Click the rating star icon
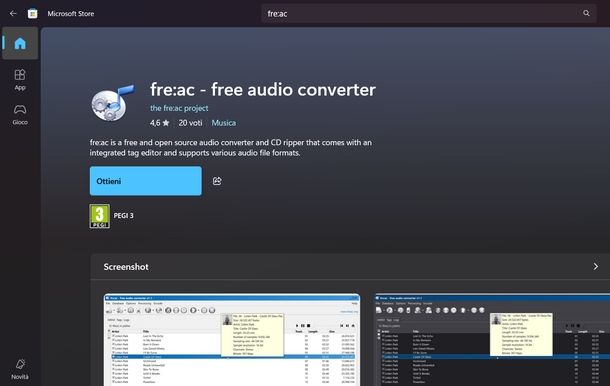The image size is (610, 386). [166, 123]
